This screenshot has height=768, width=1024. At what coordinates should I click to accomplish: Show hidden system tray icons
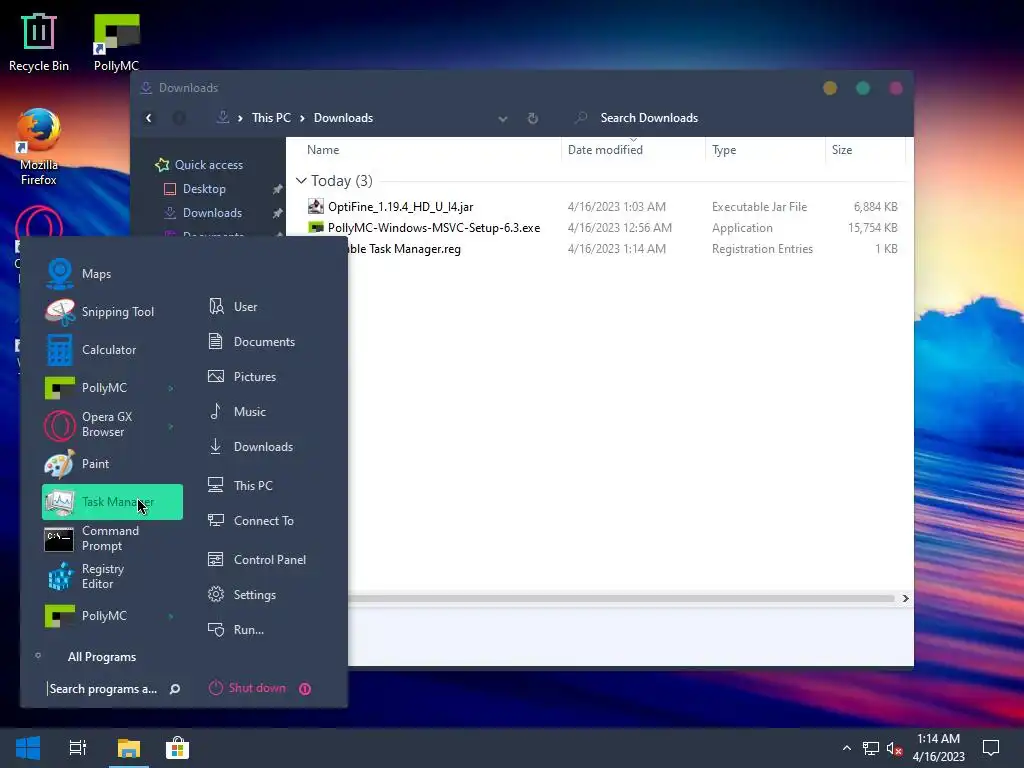tap(846, 748)
